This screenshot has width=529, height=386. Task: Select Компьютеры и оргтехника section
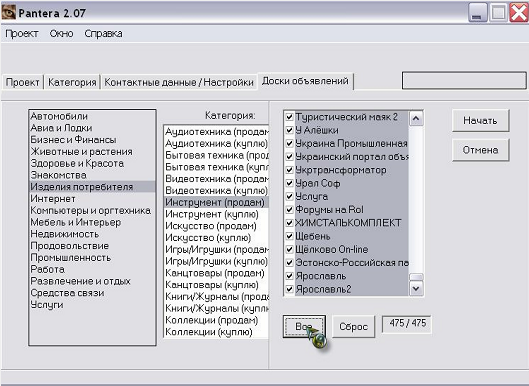tap(92, 211)
